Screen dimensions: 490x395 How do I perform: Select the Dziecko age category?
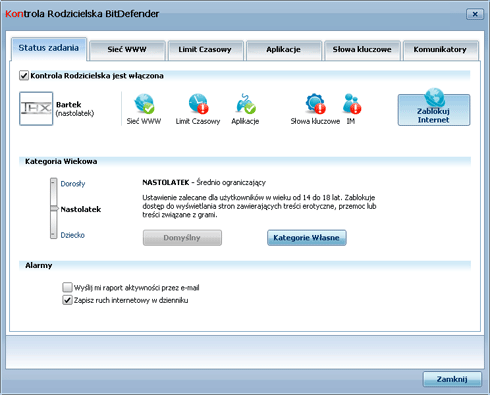click(72, 235)
